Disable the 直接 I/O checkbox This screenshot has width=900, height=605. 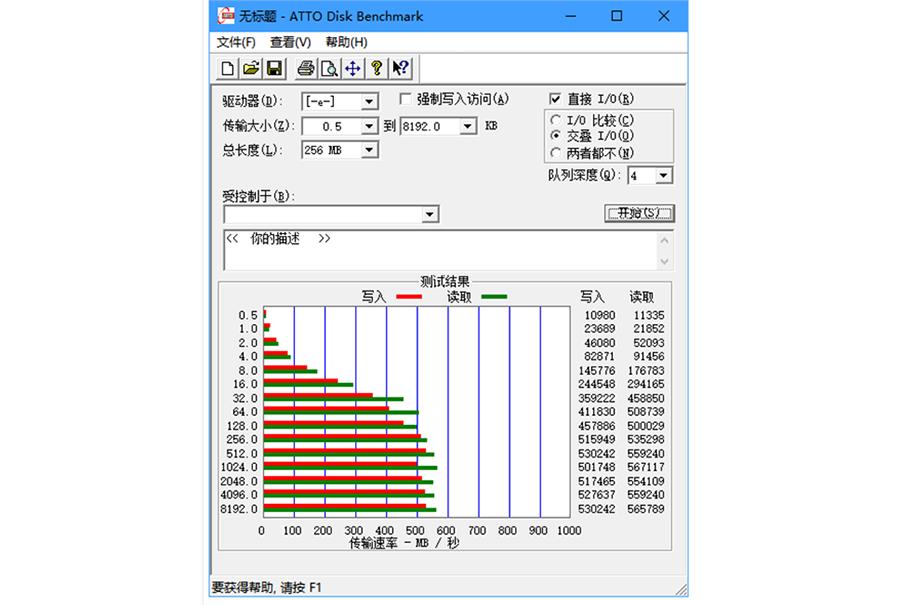[x=556, y=98]
